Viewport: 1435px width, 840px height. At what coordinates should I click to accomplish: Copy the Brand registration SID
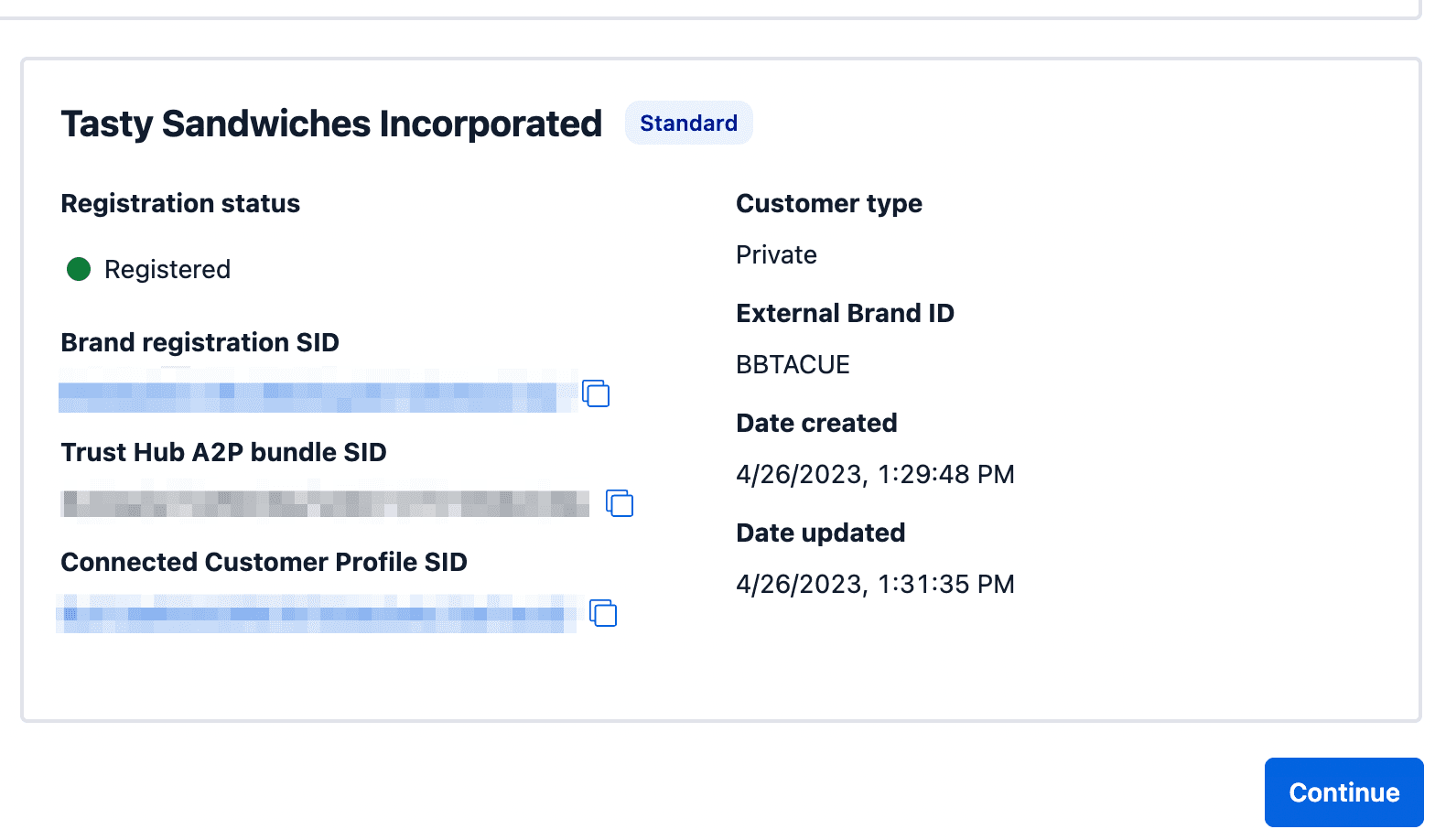pyautogui.click(x=596, y=393)
